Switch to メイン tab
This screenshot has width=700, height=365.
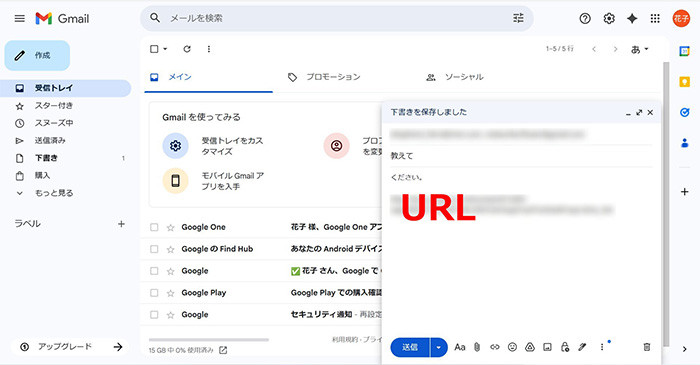tap(208, 77)
